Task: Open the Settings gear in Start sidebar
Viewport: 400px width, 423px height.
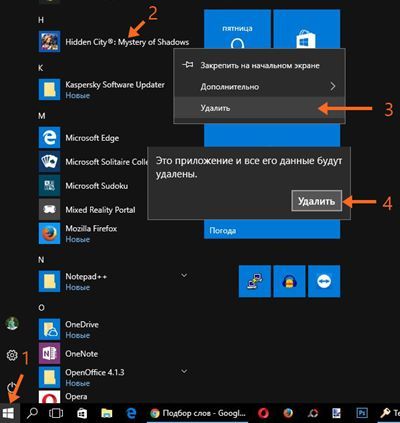Action: click(12, 355)
